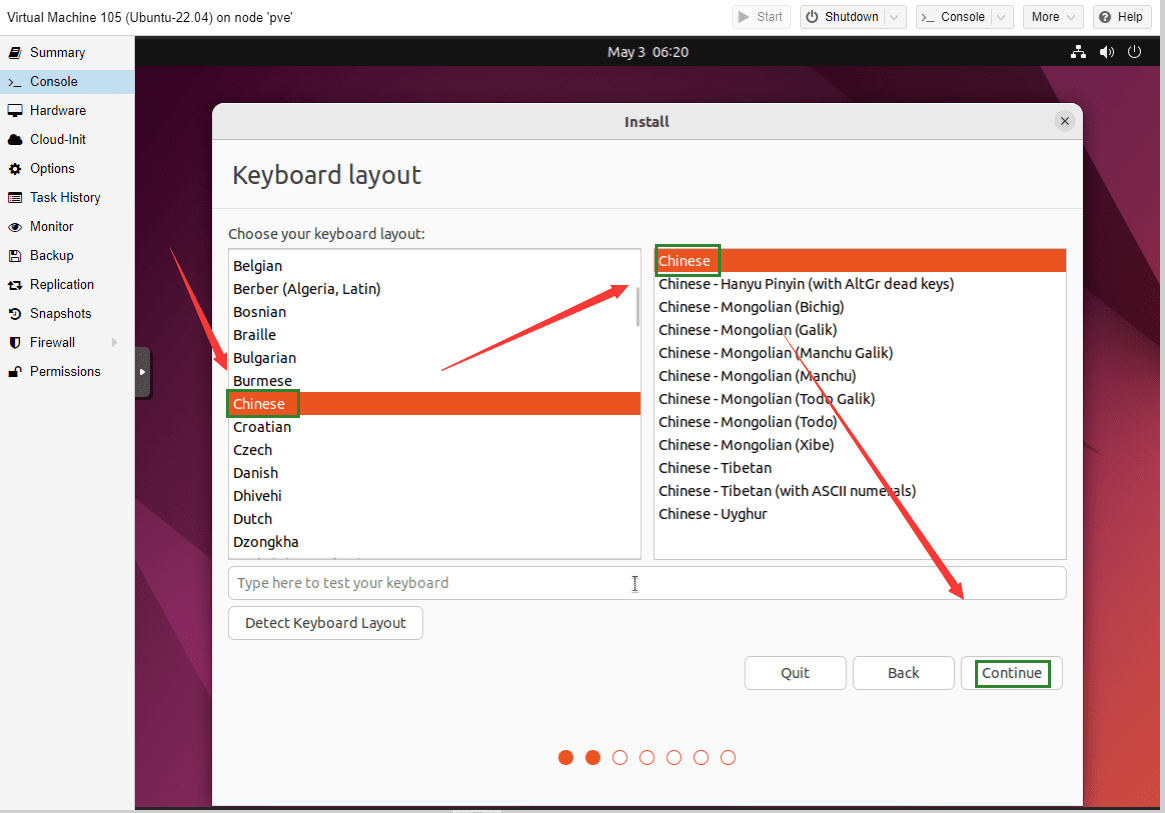Open the clock showing May 3 06:20
Screen dimensions: 1165x813
click(x=647, y=52)
